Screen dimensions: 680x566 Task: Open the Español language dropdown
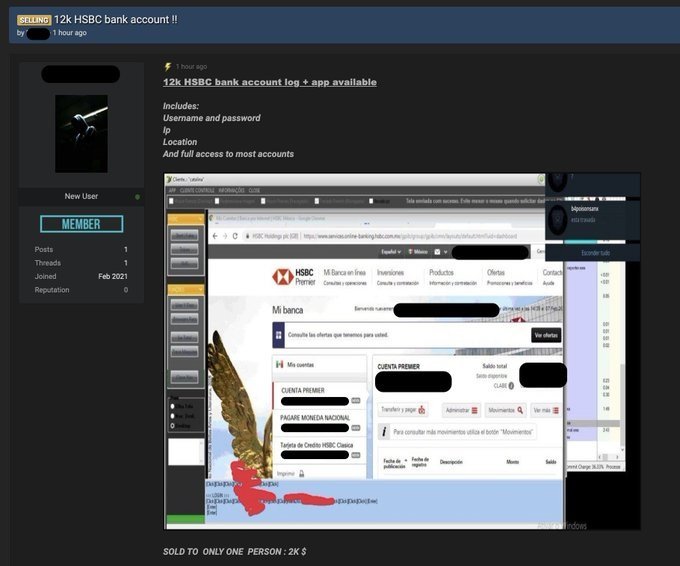coord(391,252)
